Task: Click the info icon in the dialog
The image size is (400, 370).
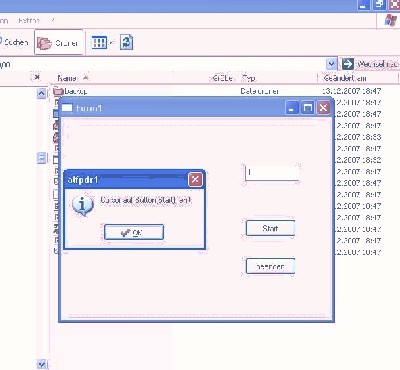Action: (x=82, y=205)
